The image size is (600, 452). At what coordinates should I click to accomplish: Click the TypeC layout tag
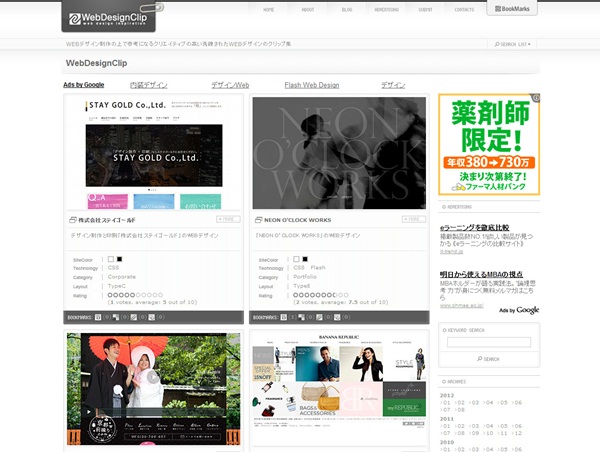(117, 286)
